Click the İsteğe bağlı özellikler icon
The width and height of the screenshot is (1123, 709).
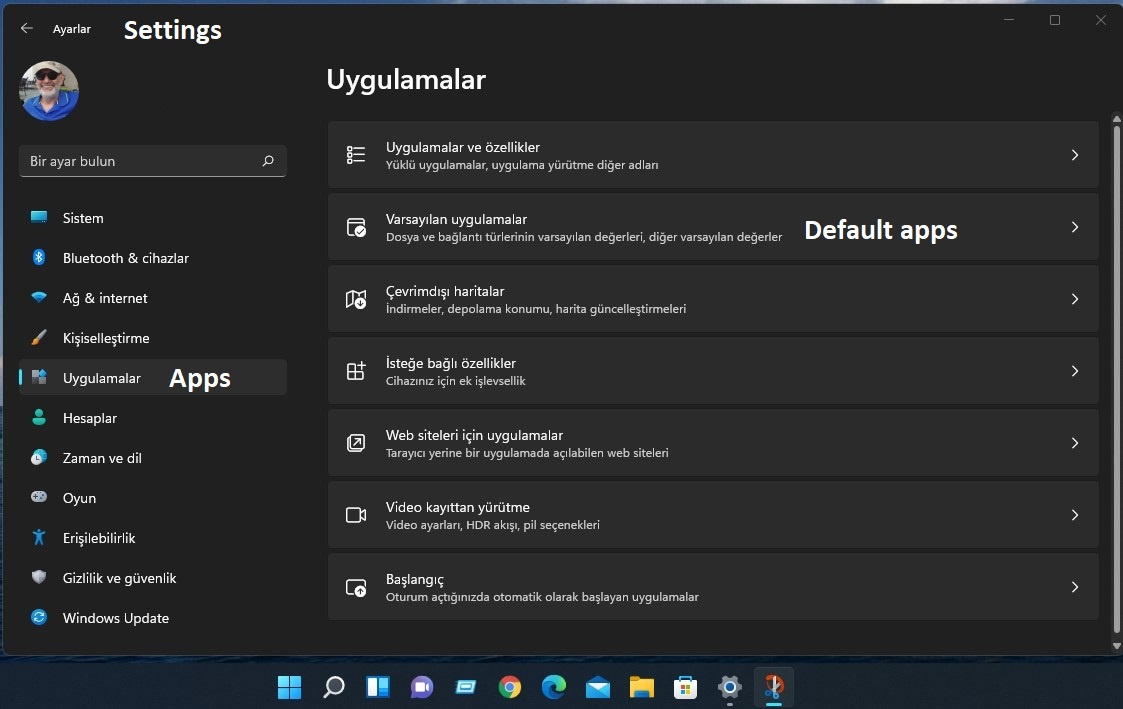point(356,371)
